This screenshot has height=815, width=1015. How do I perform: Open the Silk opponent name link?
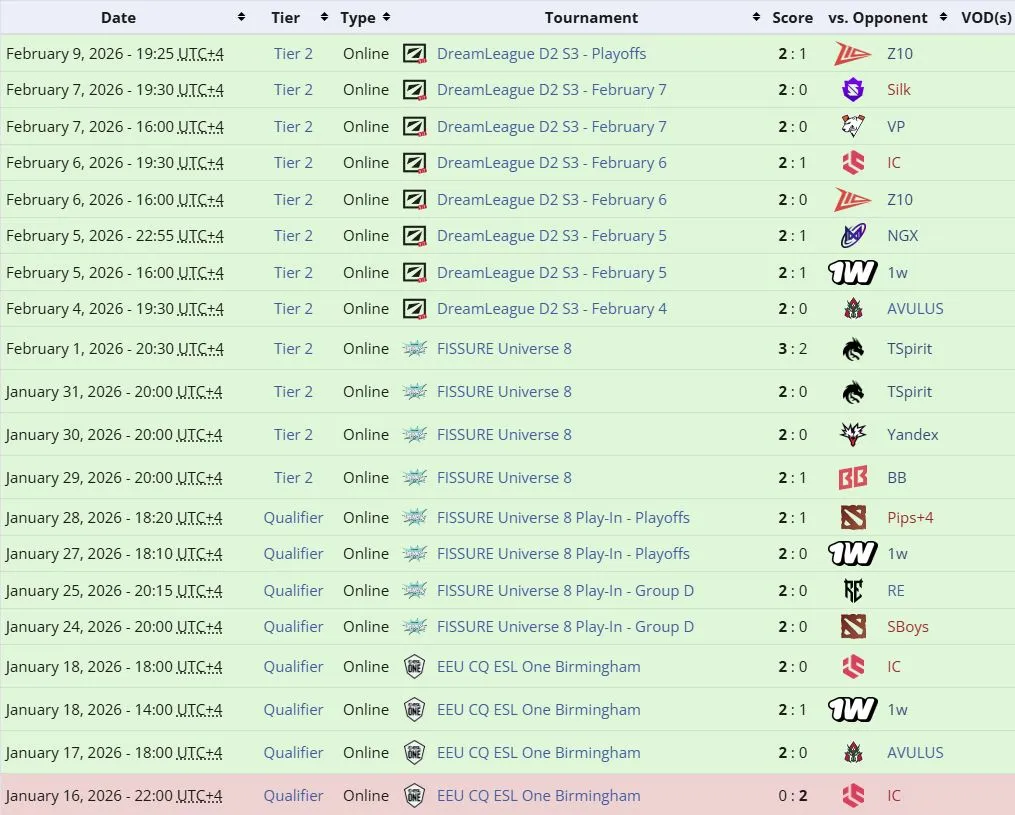click(x=898, y=89)
